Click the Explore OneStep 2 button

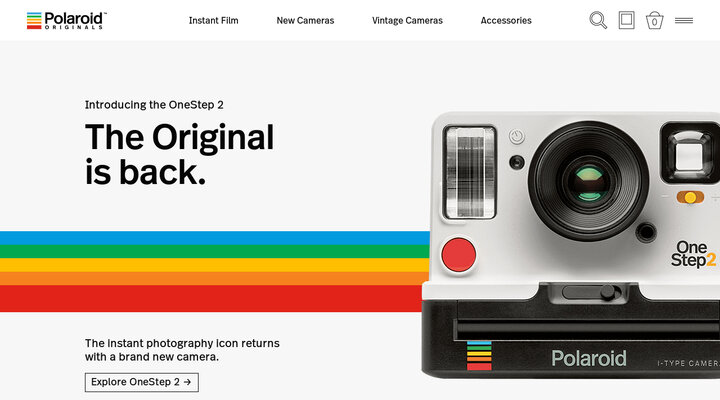[x=141, y=382]
